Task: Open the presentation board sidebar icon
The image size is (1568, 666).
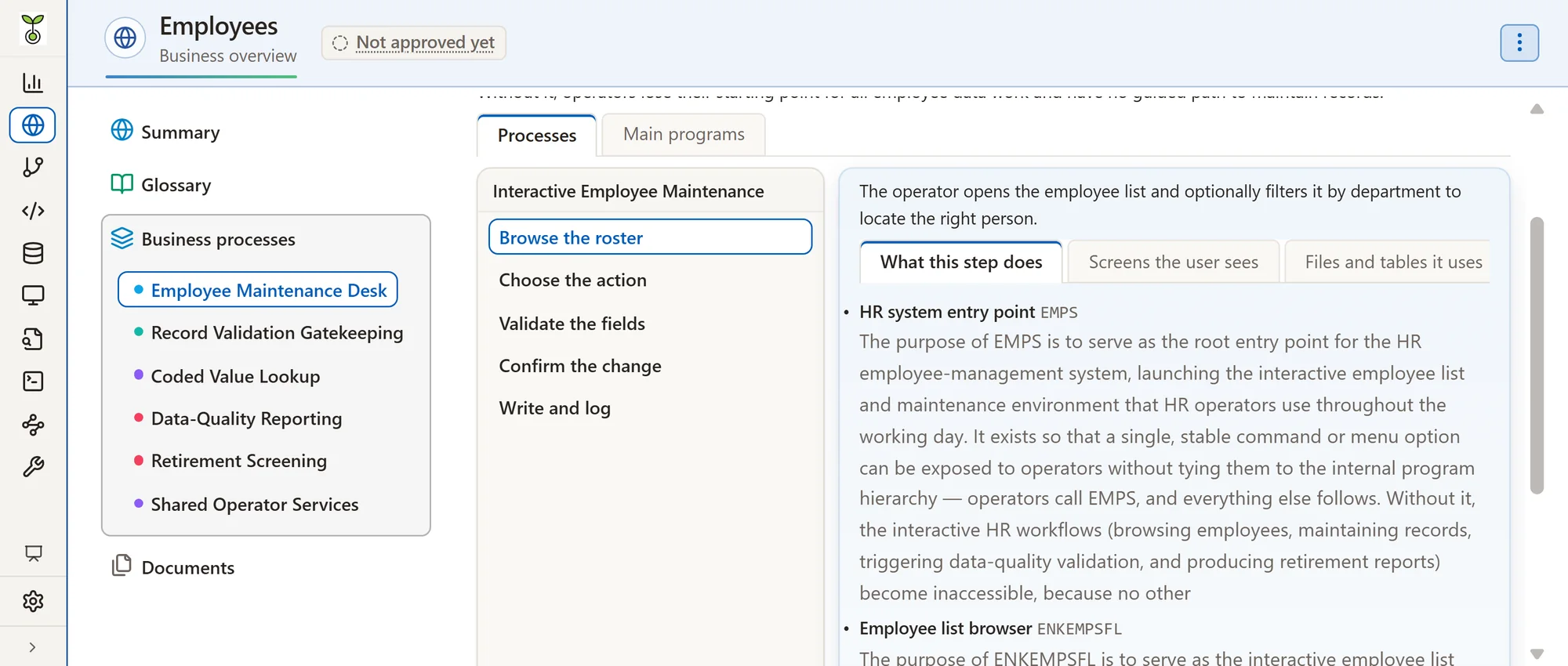Action: 33,553
